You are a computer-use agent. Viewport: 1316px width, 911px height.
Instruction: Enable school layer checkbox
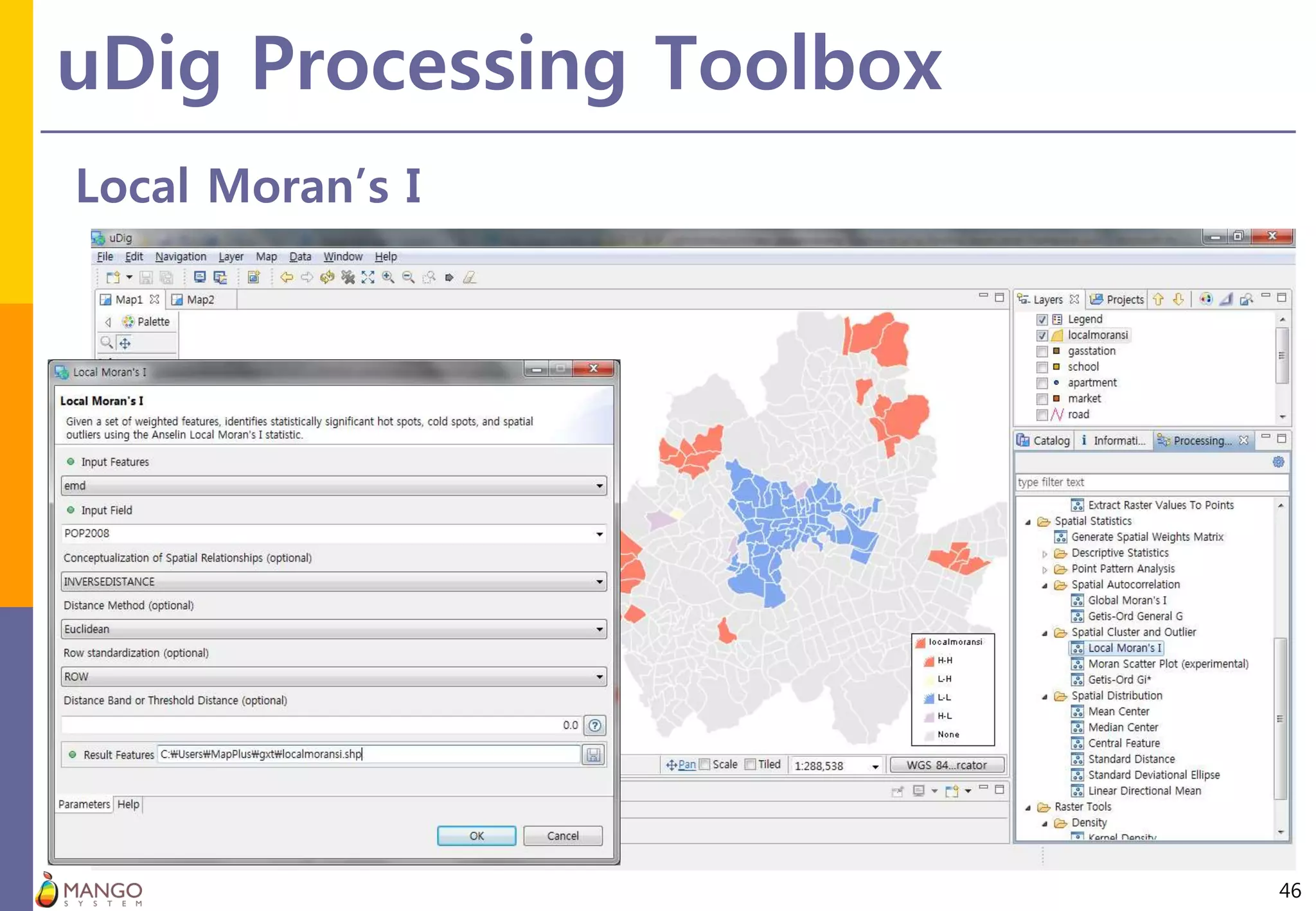tap(1042, 367)
